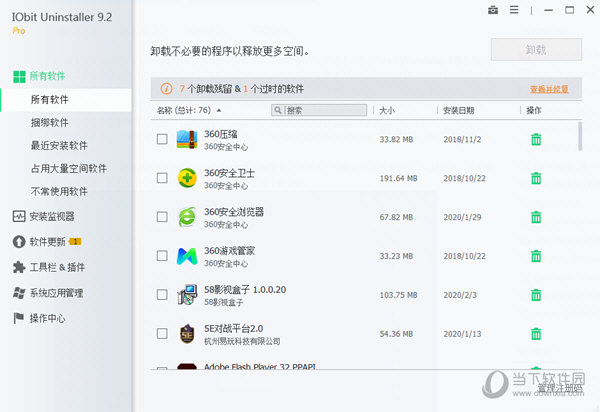
Task: Uninstall 360安全卫士 via its trash icon
Action: click(536, 178)
